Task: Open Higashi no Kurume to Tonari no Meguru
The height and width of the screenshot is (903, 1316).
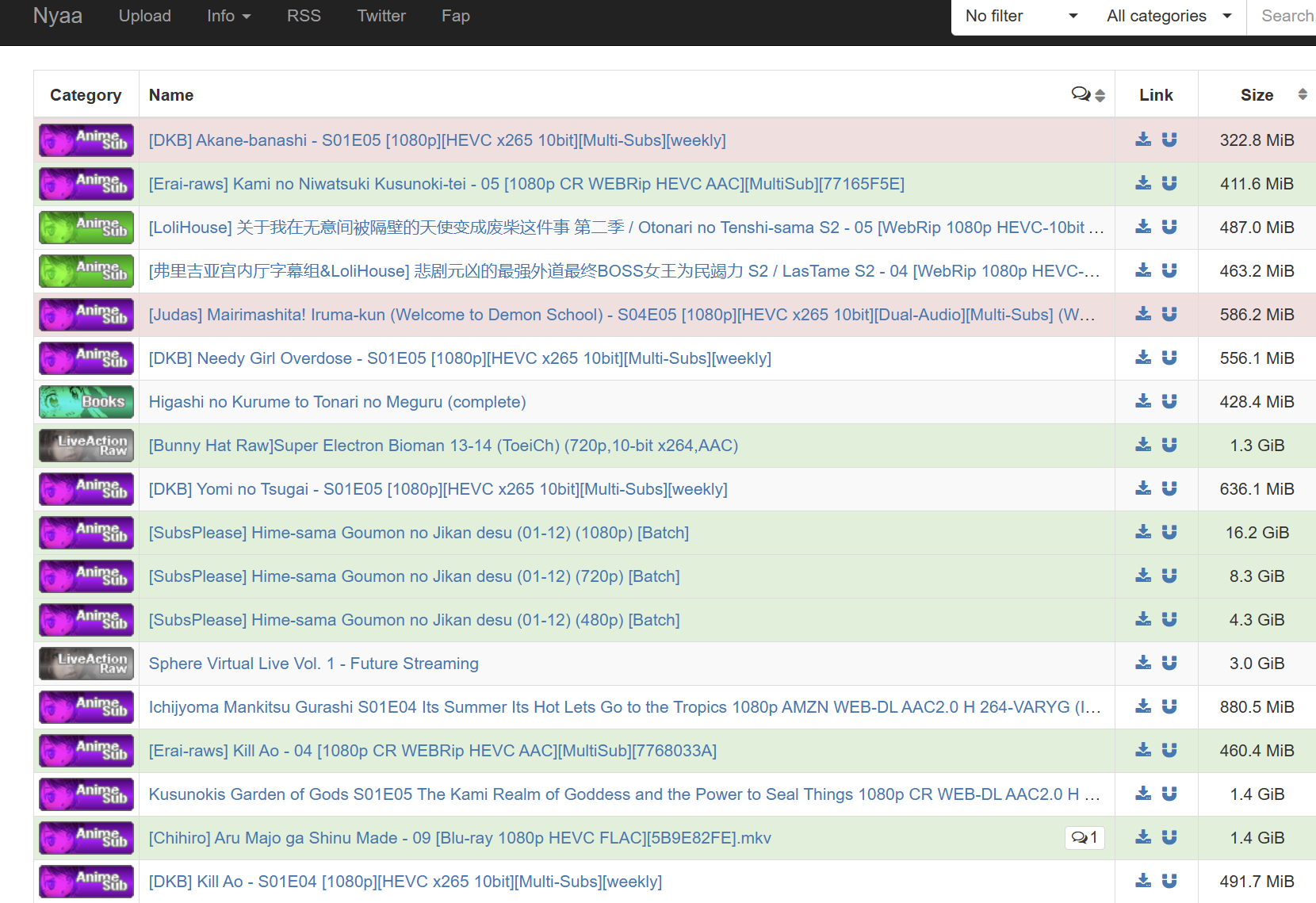Action: click(338, 402)
